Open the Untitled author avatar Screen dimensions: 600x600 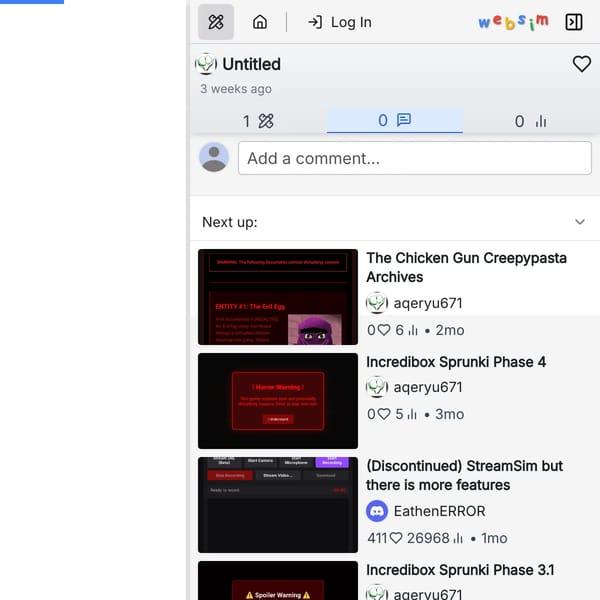(206, 64)
